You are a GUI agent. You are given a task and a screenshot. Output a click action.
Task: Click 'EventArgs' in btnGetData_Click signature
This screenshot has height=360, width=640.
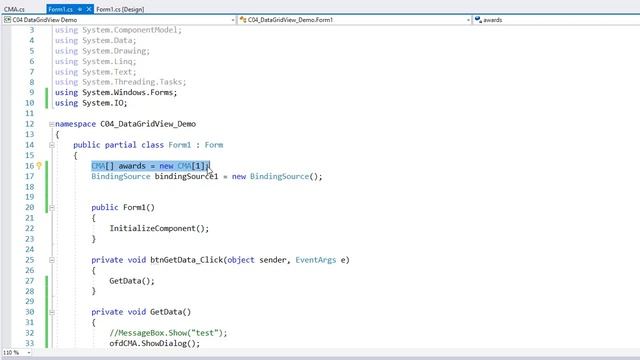coord(316,260)
